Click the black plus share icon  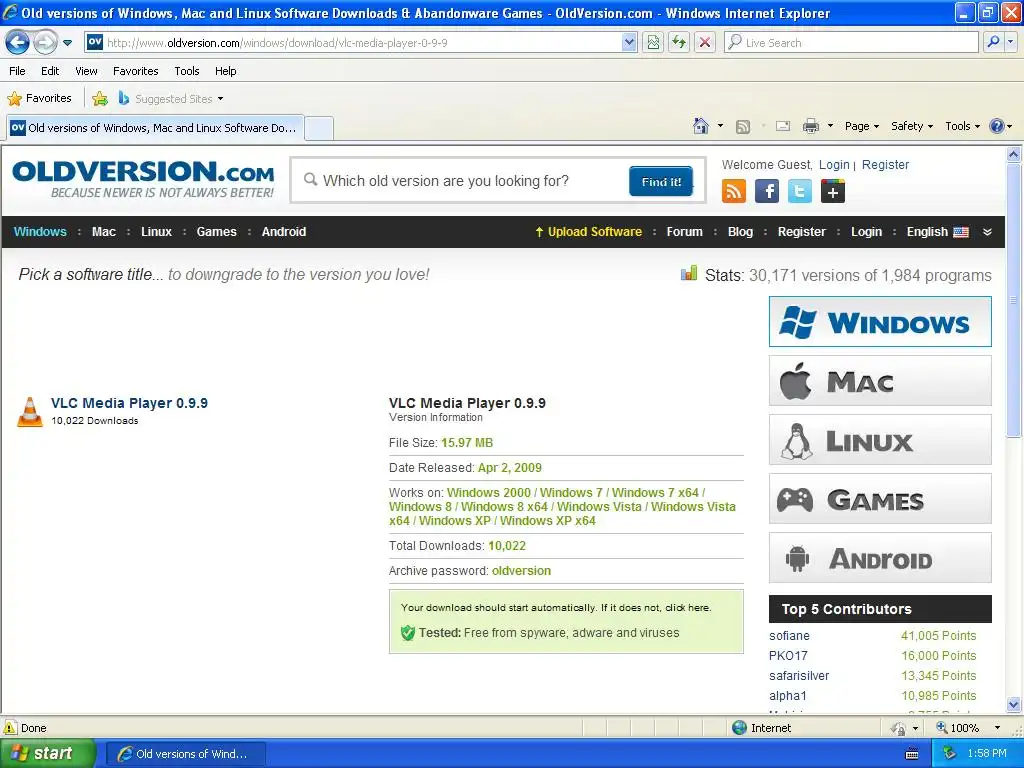coord(833,191)
